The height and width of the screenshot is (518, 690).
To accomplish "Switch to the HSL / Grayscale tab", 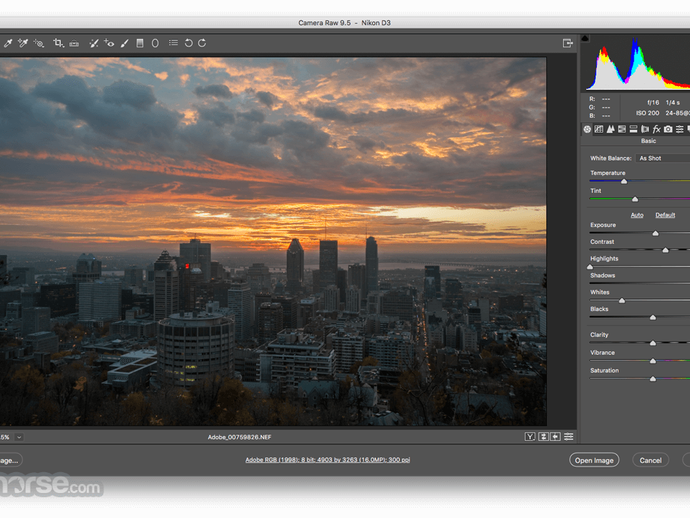I will click(622, 129).
